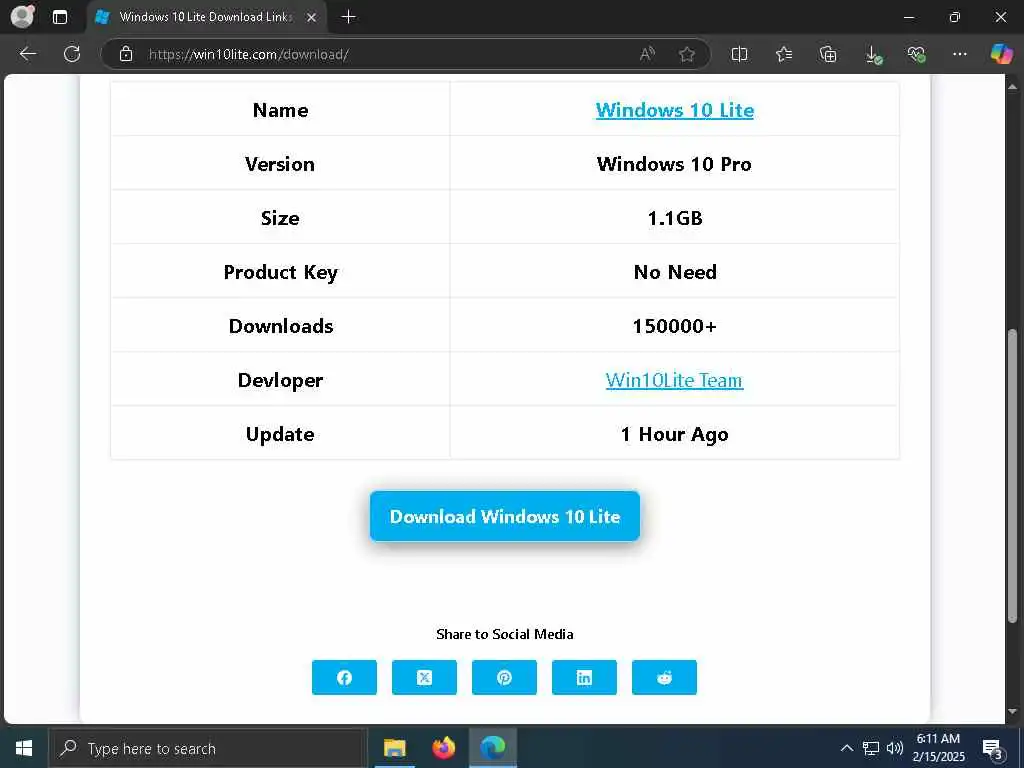
Task: Open the Edge profile avatar
Action: [22, 17]
